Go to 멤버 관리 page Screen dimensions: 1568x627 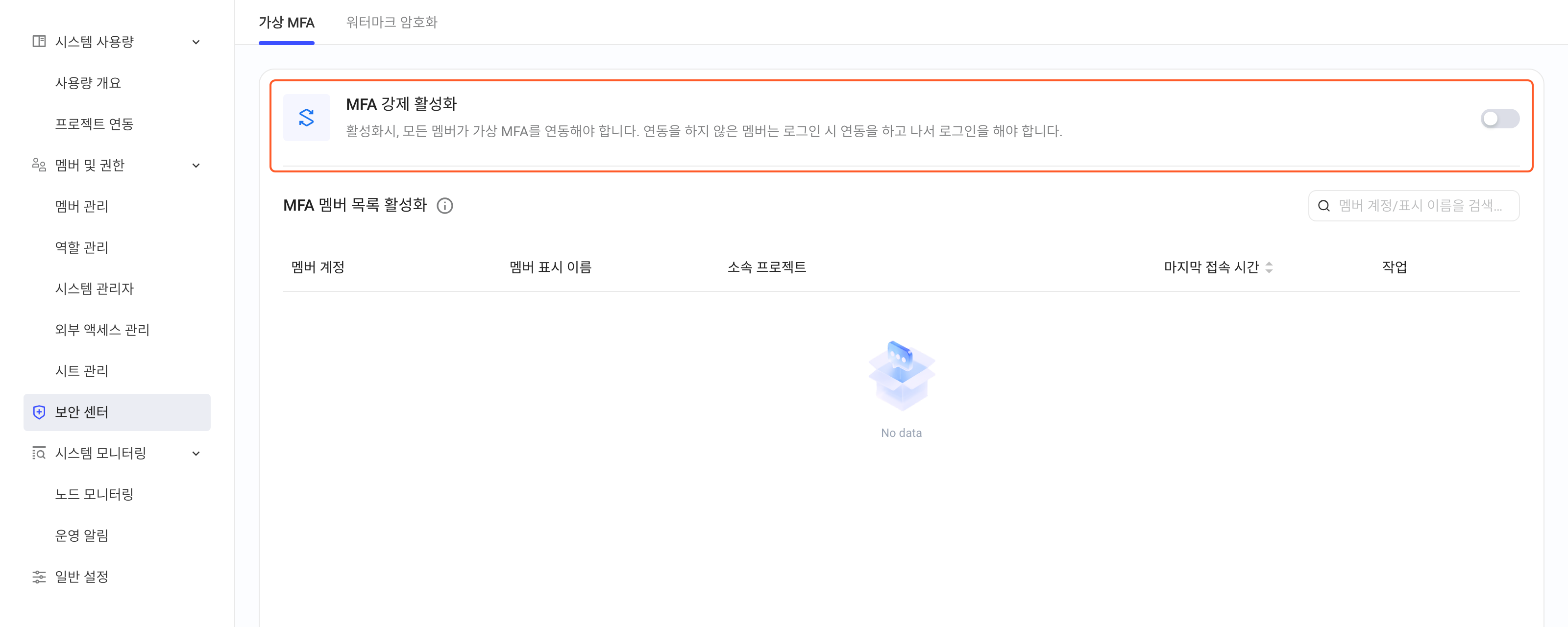click(x=81, y=206)
